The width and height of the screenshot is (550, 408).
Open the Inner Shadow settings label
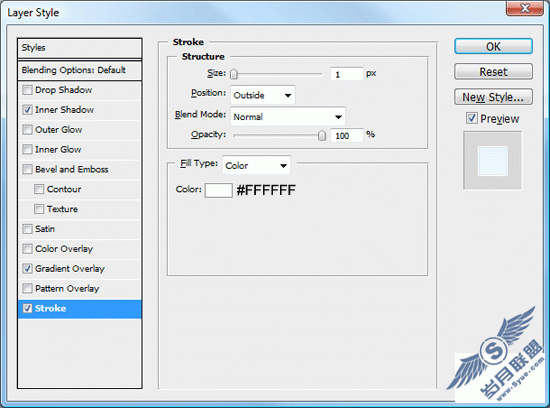(65, 110)
